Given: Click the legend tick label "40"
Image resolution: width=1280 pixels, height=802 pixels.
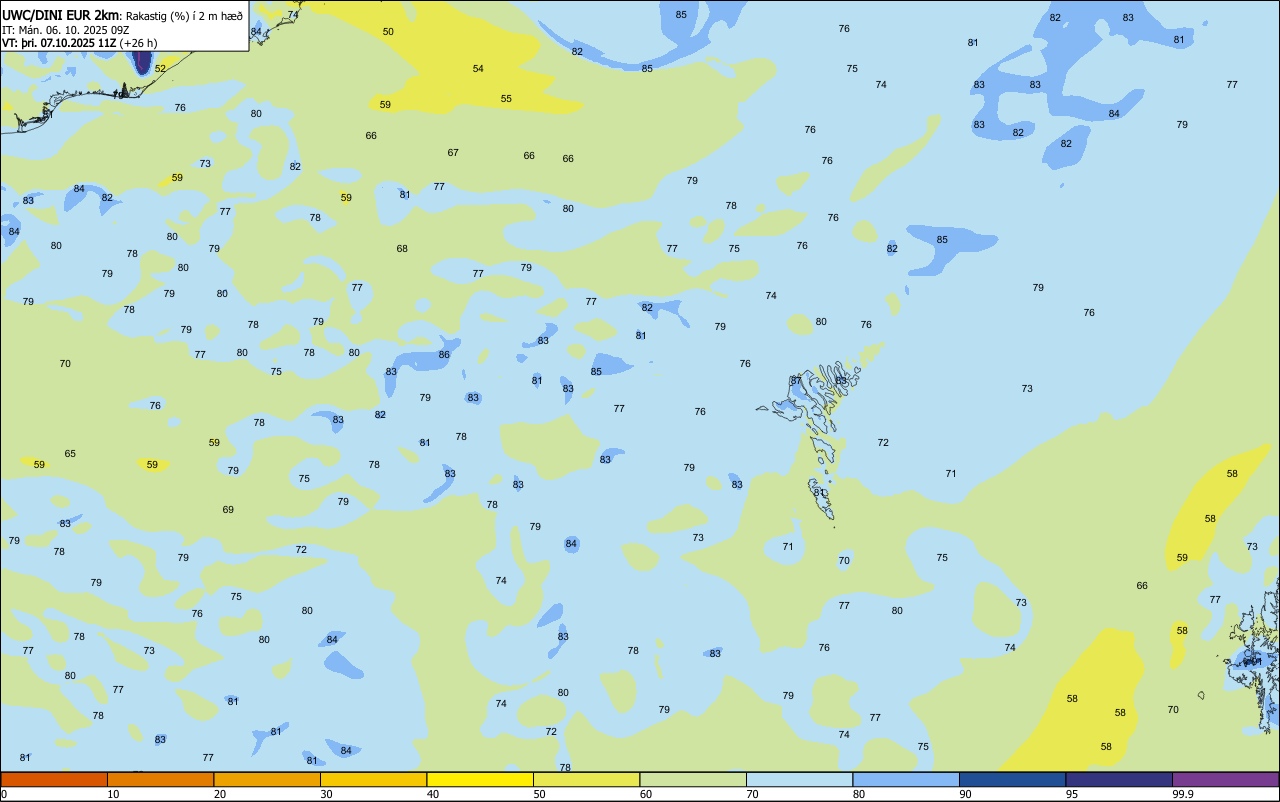Looking at the screenshot, I should pyautogui.click(x=433, y=794).
